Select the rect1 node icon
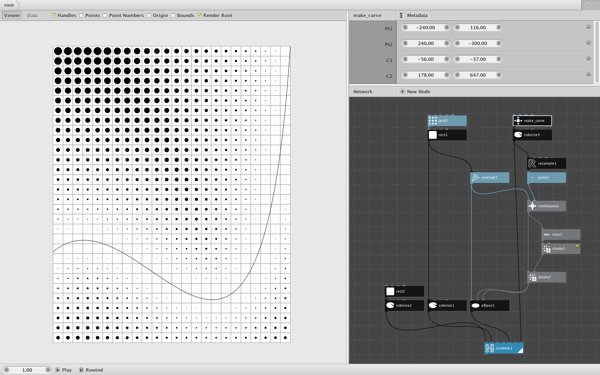The height and width of the screenshot is (375, 600). [x=433, y=135]
